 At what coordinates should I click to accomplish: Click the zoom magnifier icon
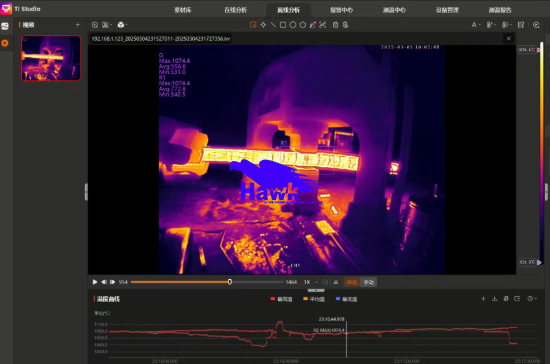[95, 25]
